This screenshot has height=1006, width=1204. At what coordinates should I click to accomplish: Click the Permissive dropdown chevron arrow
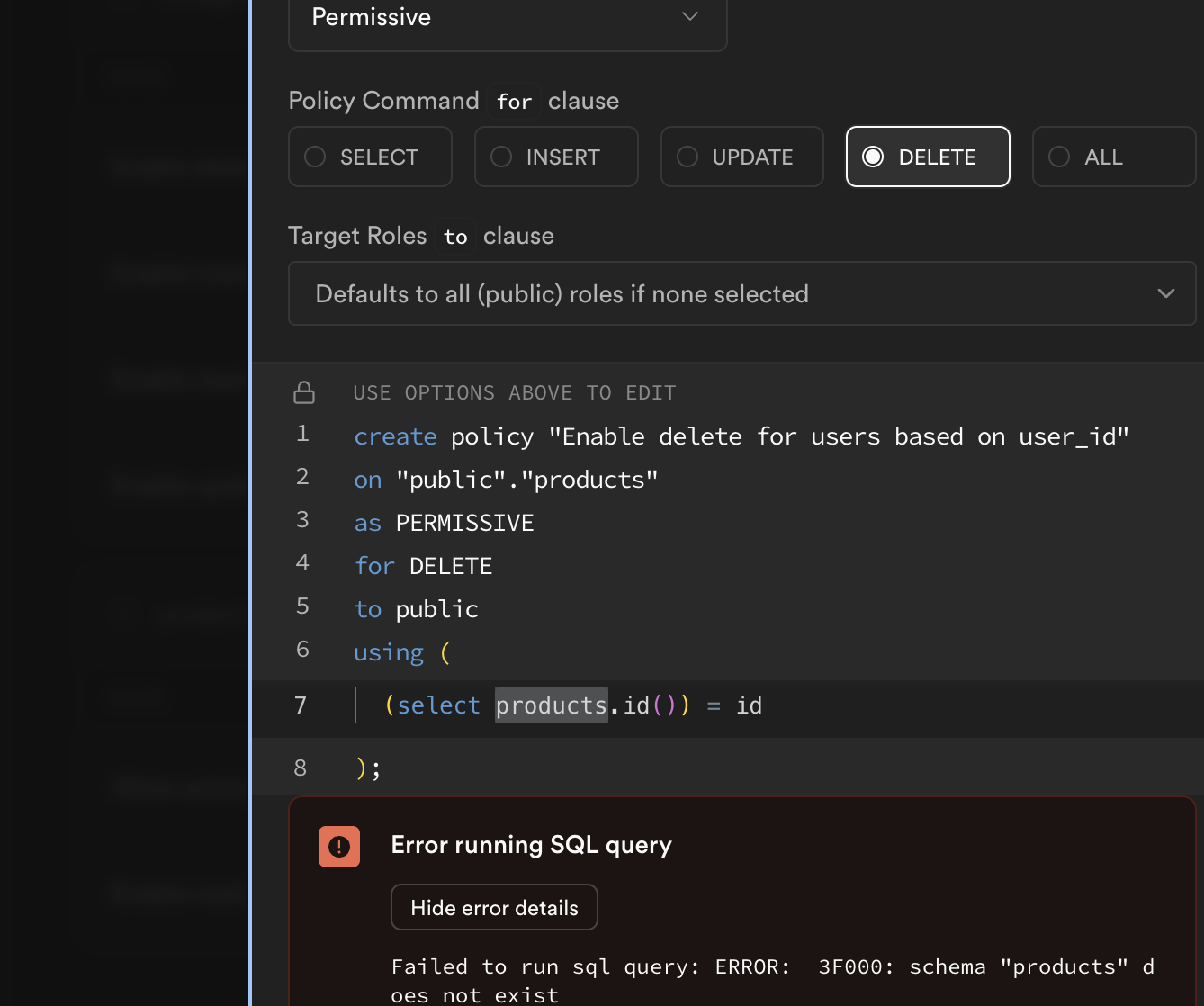click(689, 17)
